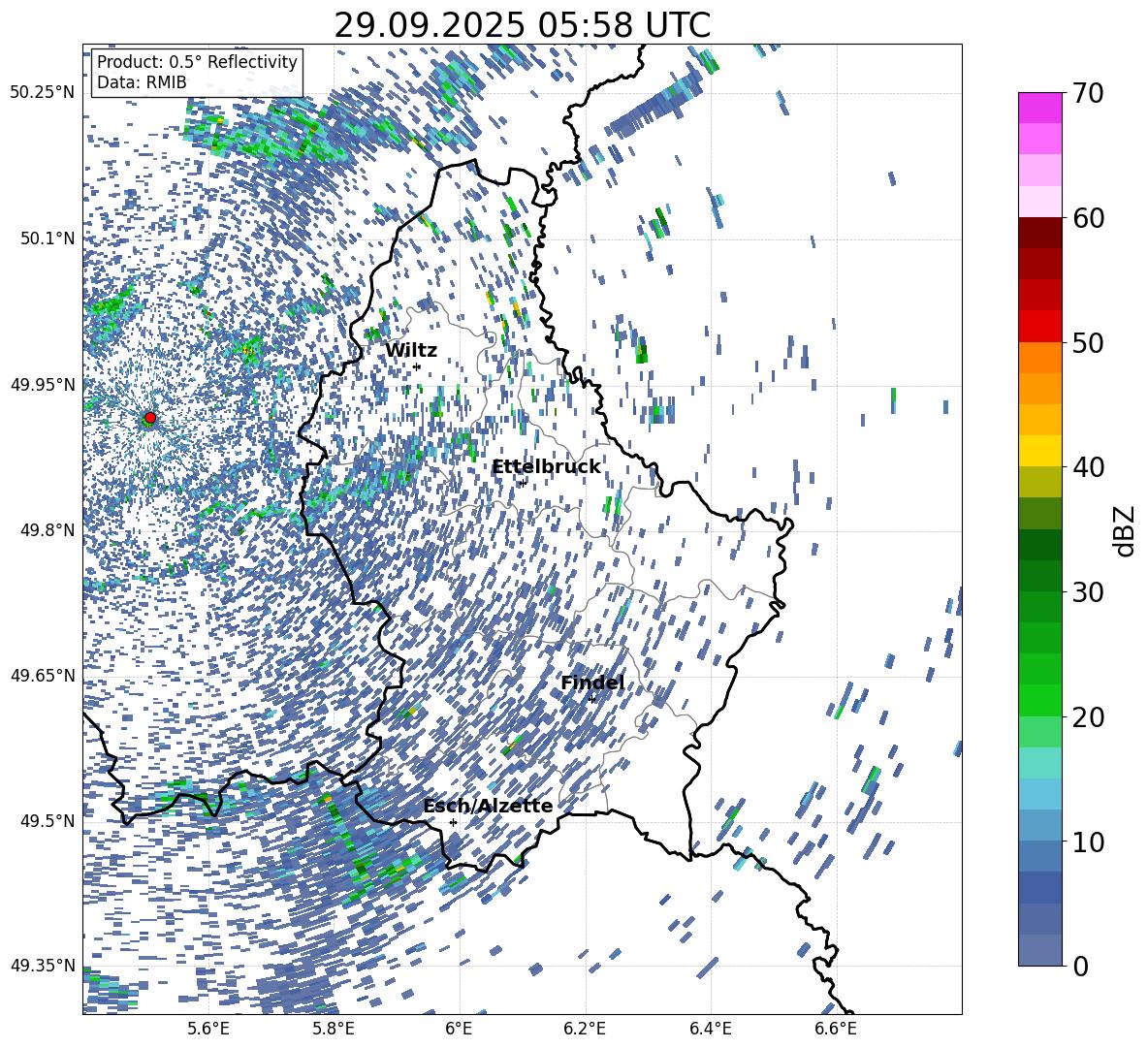The image size is (1148, 1048).
Task: Click the magenta top colorbar segment
Action: 1039,109
